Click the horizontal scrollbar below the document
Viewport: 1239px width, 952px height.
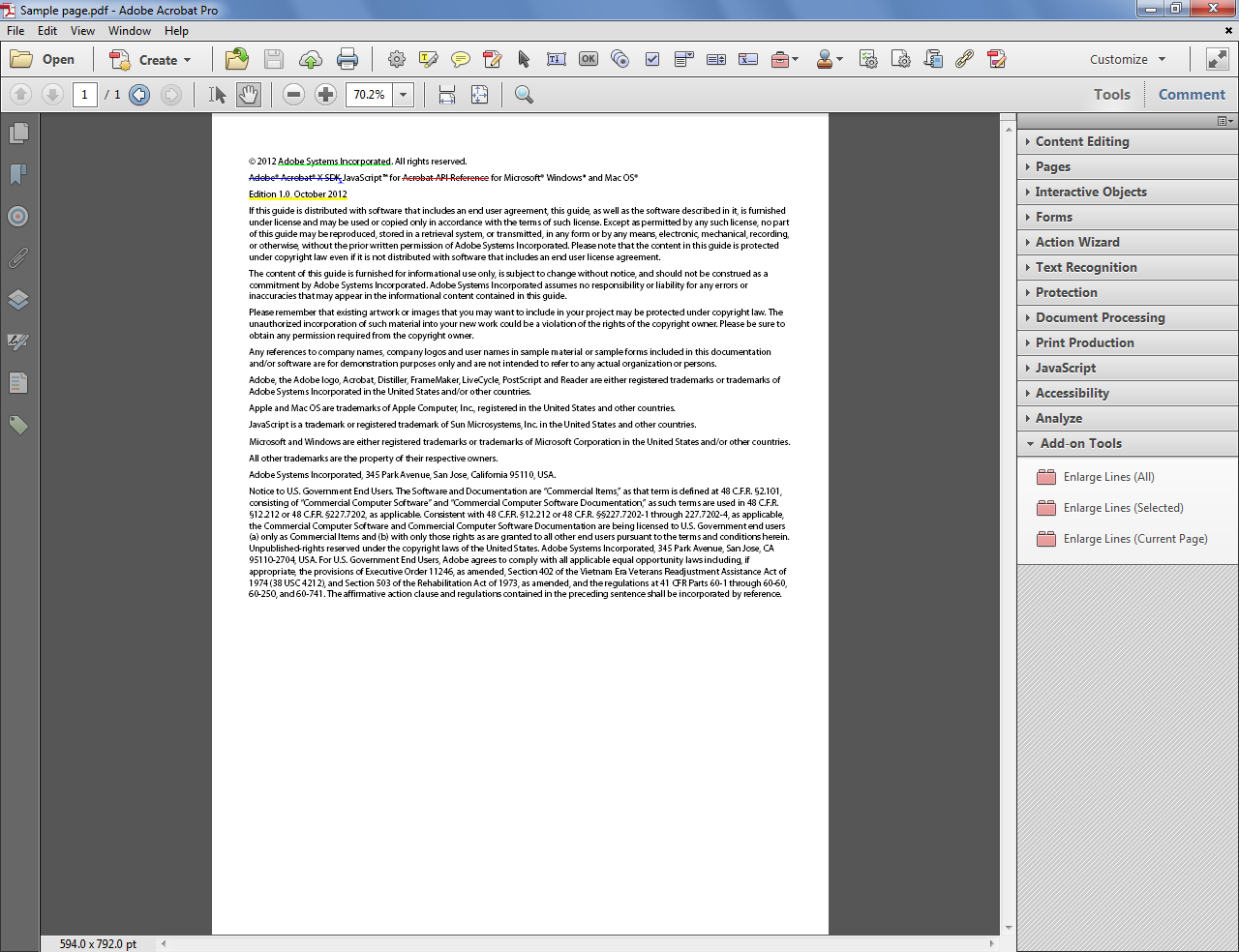581,943
